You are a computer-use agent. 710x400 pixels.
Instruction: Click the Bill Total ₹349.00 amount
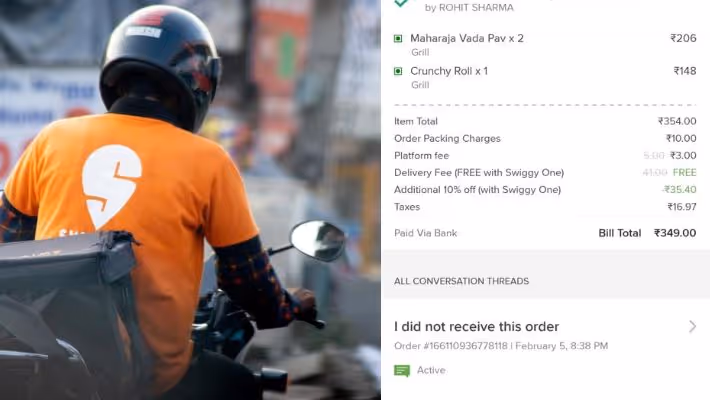[675, 233]
